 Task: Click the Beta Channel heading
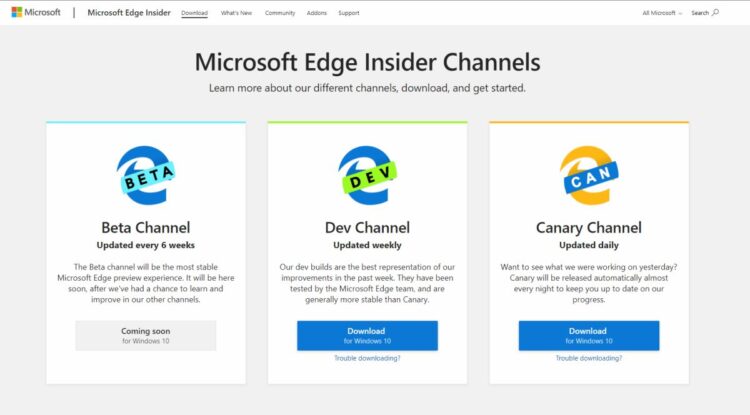(x=145, y=228)
